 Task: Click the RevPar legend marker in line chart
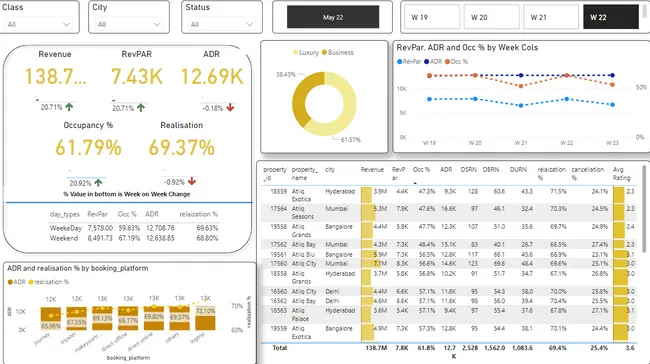point(400,61)
